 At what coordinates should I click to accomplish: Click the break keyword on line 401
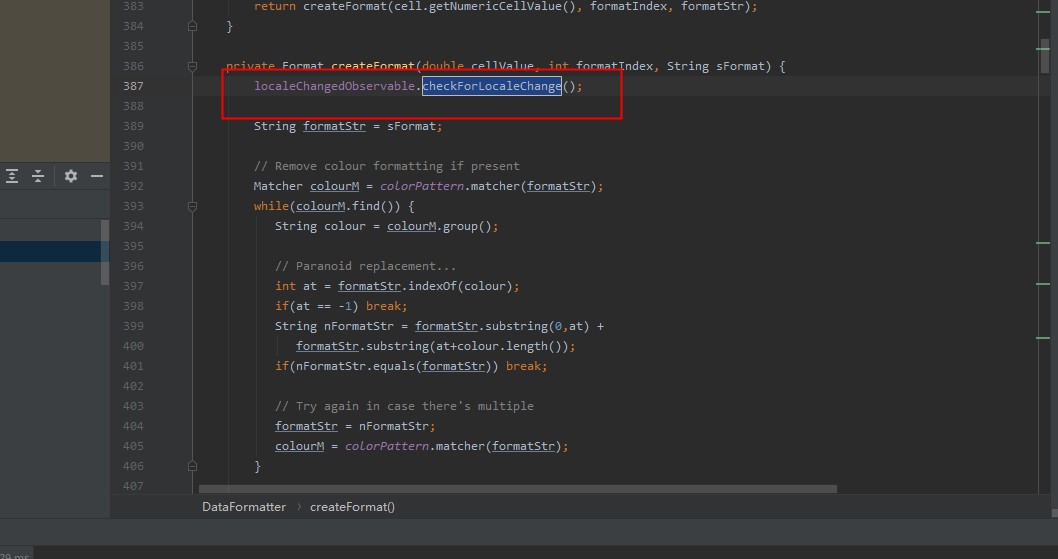[524, 366]
